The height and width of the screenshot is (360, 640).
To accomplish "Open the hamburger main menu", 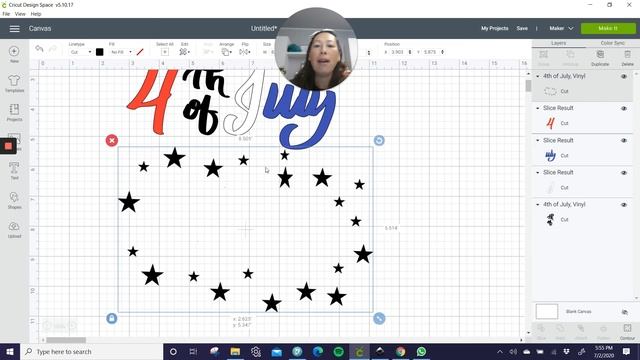I will 14,29.
